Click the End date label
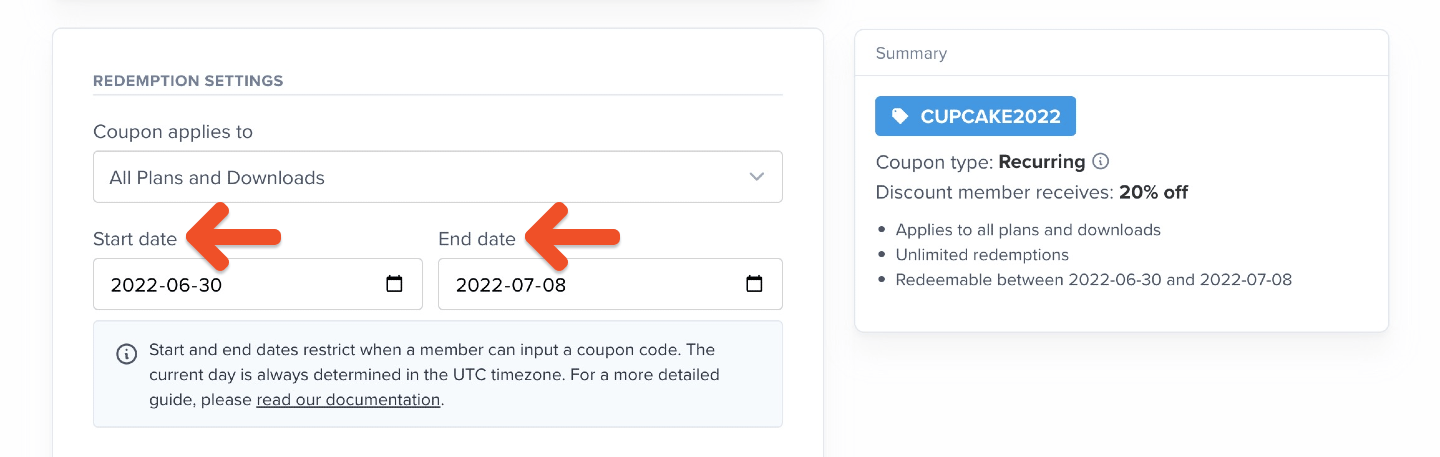 477,239
